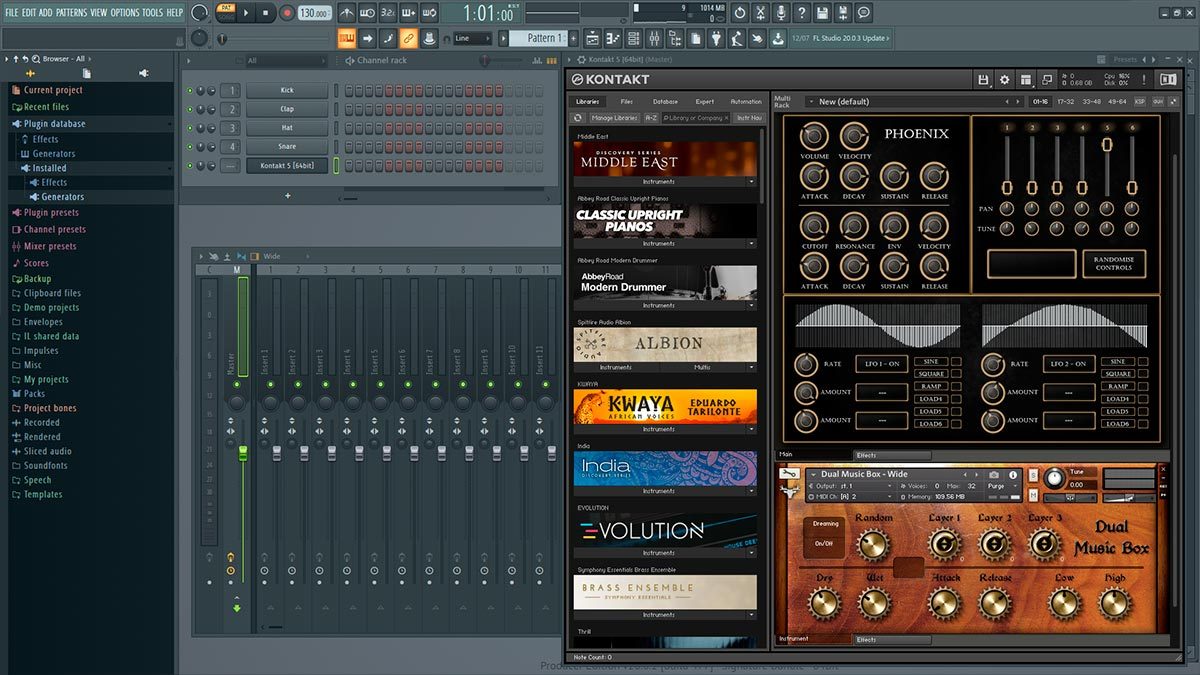The height and width of the screenshot is (675, 1200).
Task: Open the Mixer view icon in toolbar
Action: (655, 39)
